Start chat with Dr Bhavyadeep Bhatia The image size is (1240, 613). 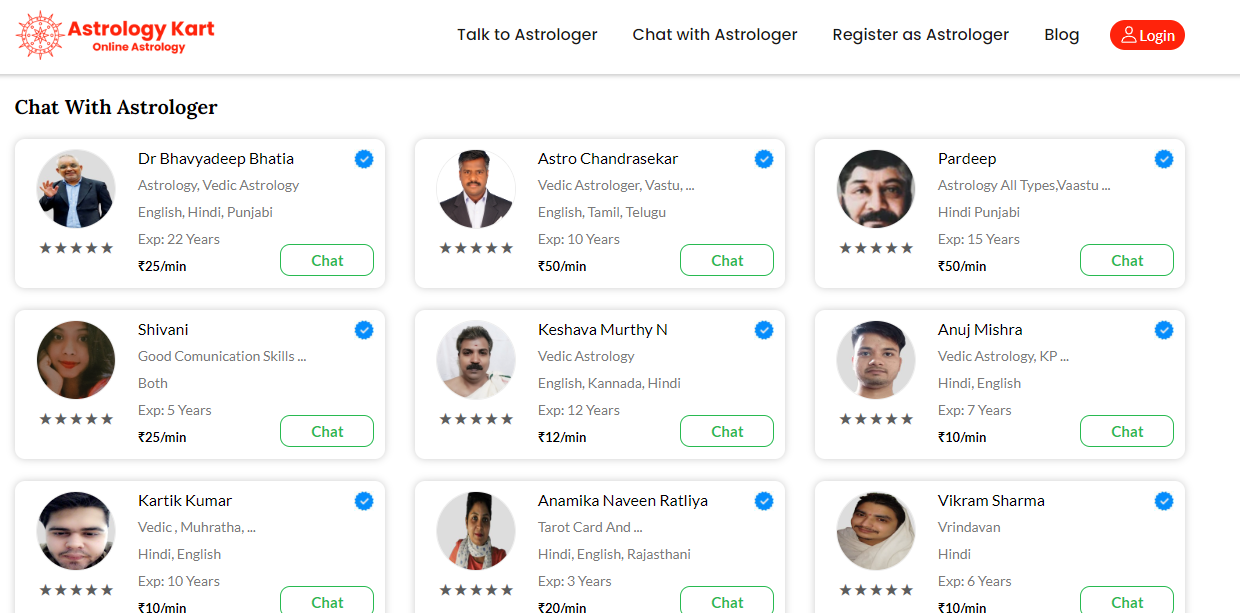pos(327,260)
